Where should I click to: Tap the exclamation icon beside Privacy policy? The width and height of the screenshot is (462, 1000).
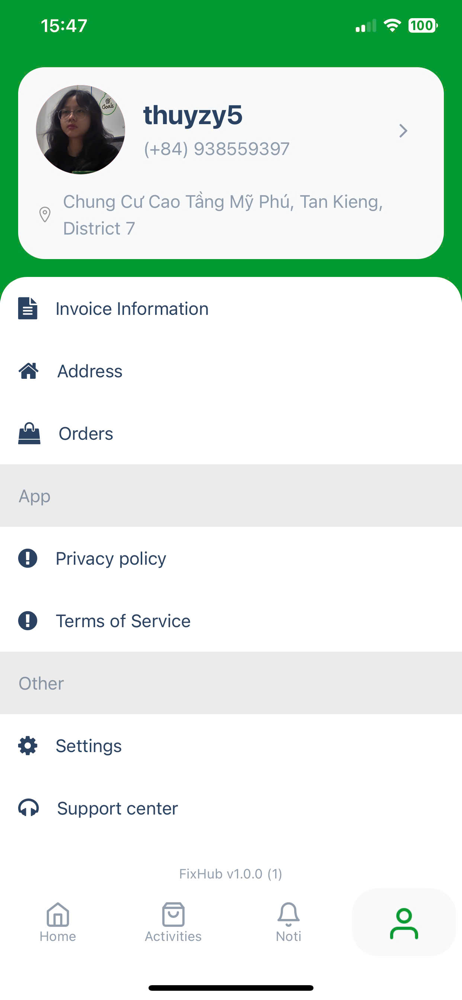27,559
